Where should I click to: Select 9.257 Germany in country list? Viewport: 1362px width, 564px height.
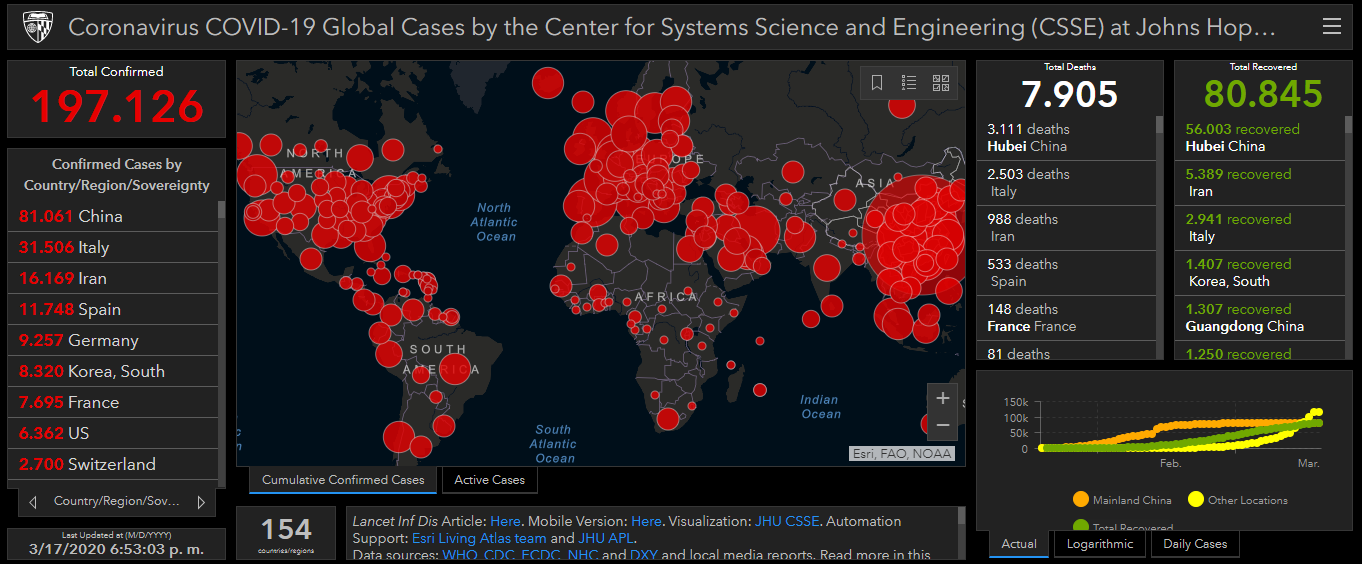click(x=113, y=340)
